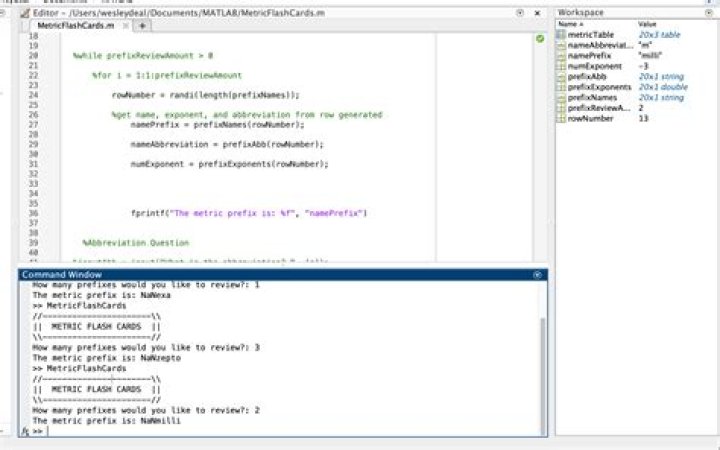Click the 20x3 table value

(659, 35)
